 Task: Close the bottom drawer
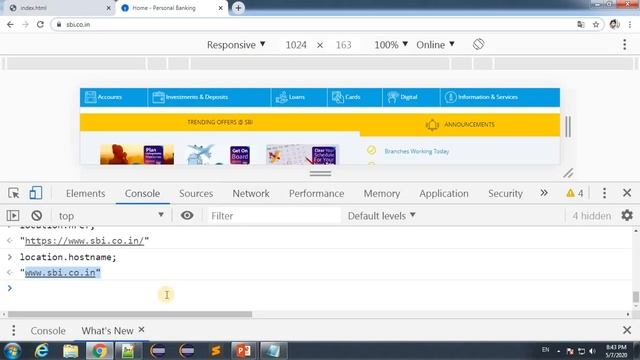[x=627, y=330]
